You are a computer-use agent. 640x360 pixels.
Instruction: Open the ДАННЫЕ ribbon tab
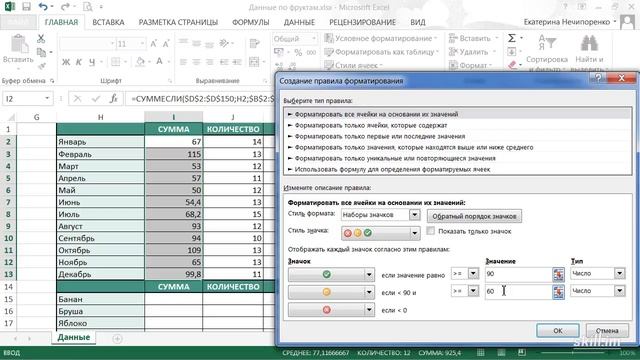pyautogui.click(x=299, y=22)
